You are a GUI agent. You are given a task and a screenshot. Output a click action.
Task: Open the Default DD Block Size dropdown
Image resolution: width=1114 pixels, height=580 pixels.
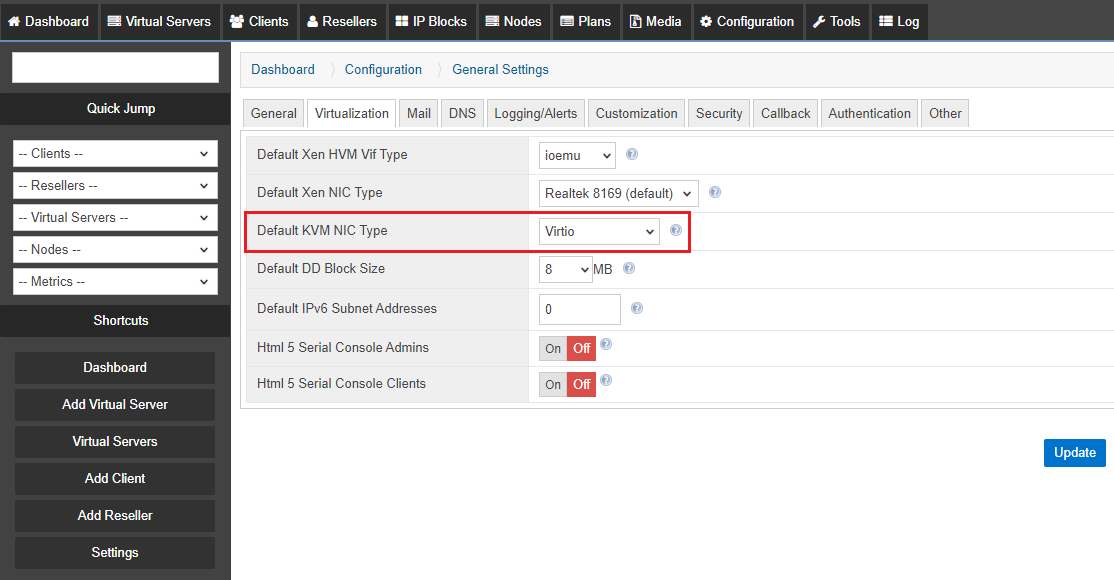pyautogui.click(x=566, y=269)
